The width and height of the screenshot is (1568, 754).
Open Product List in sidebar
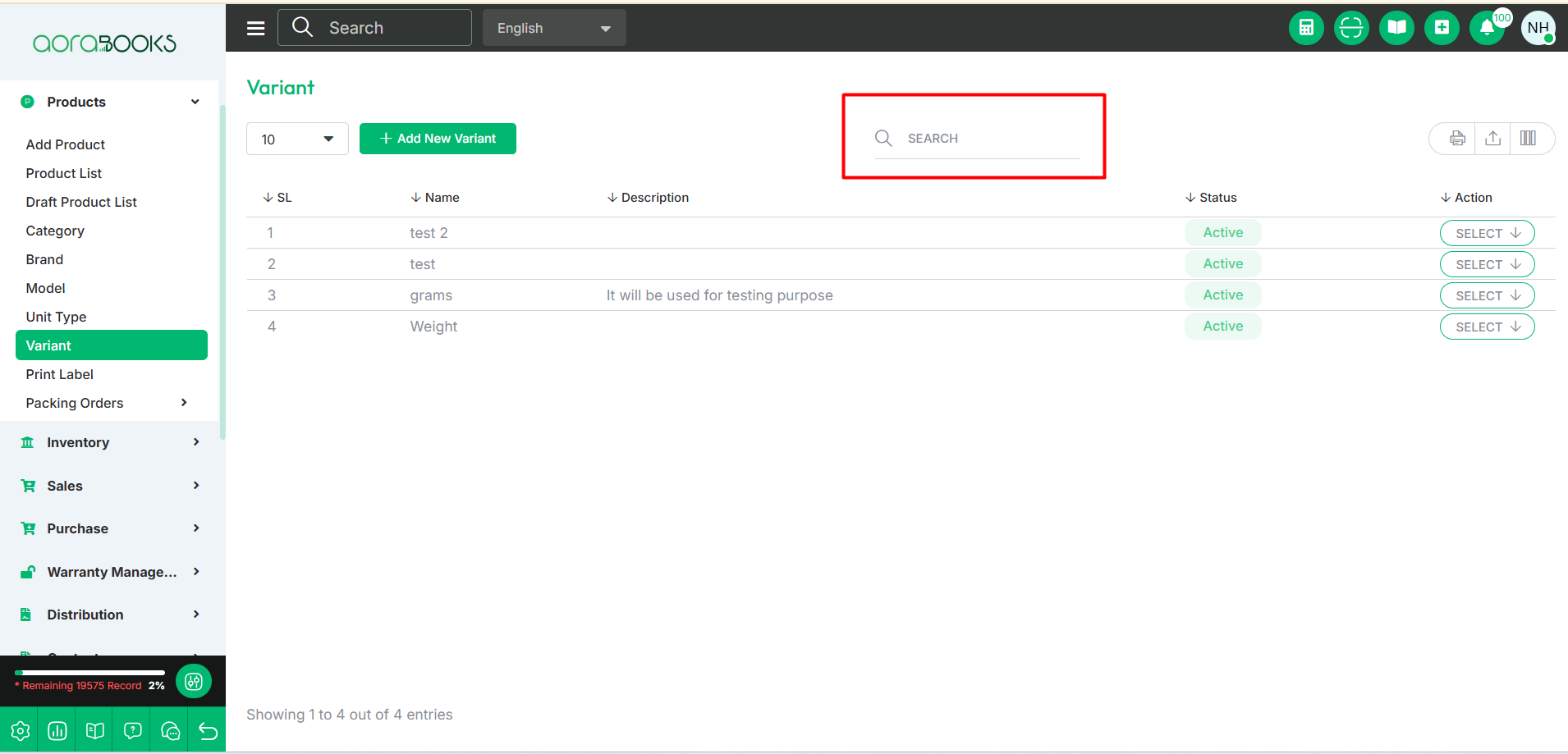coord(64,173)
